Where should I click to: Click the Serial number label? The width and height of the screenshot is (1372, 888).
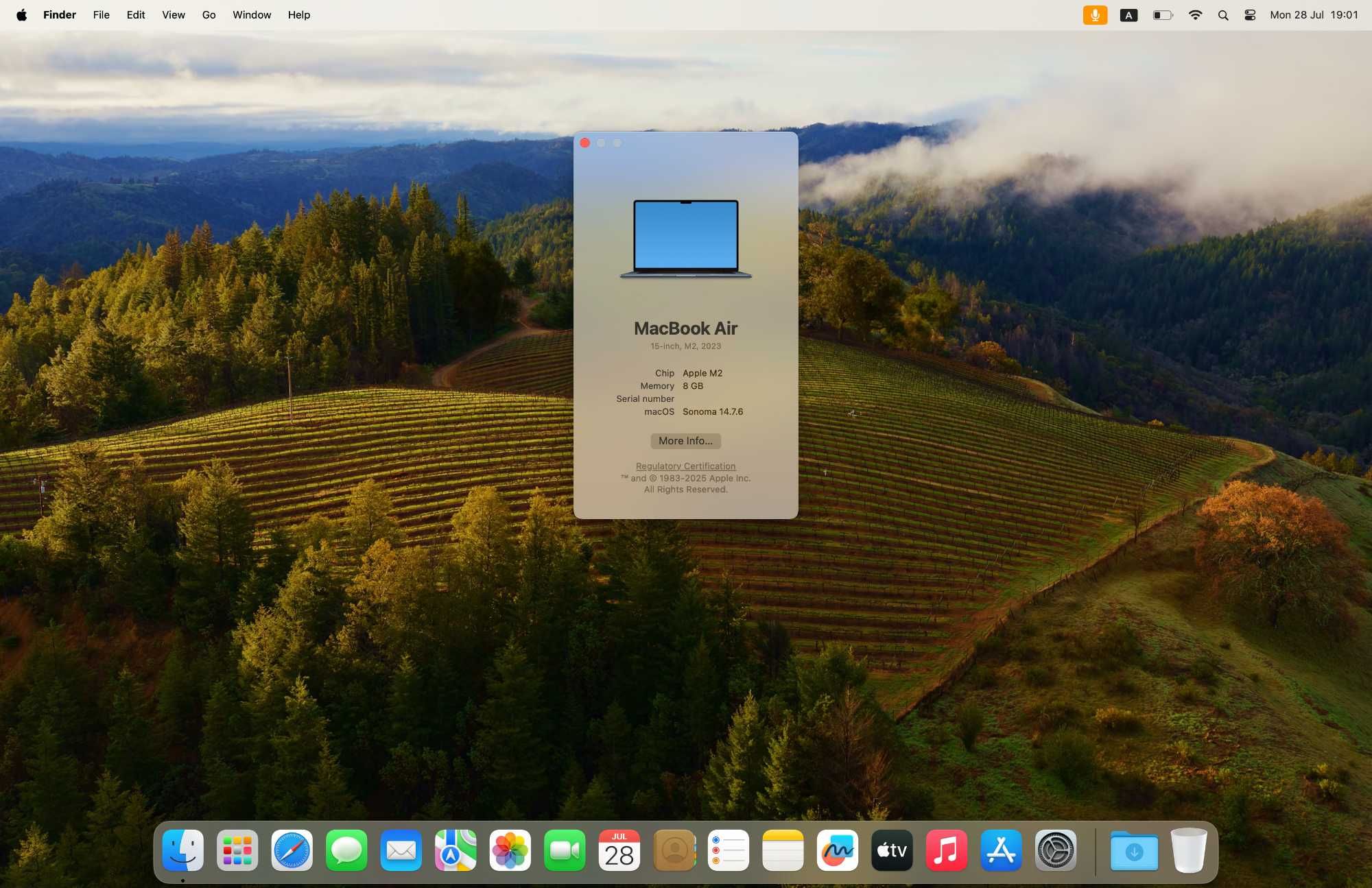[x=645, y=398]
